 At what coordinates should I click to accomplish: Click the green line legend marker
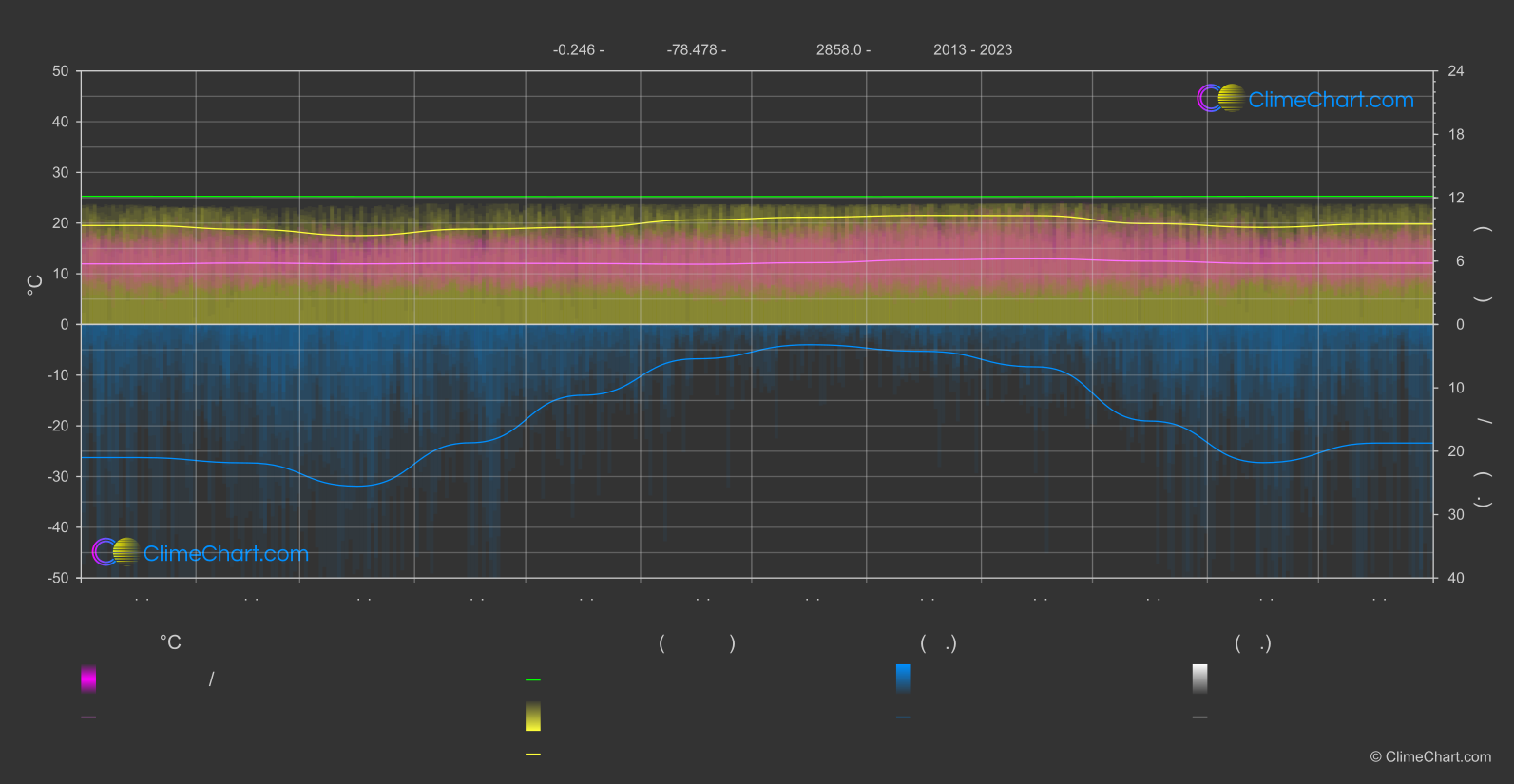pos(533,680)
